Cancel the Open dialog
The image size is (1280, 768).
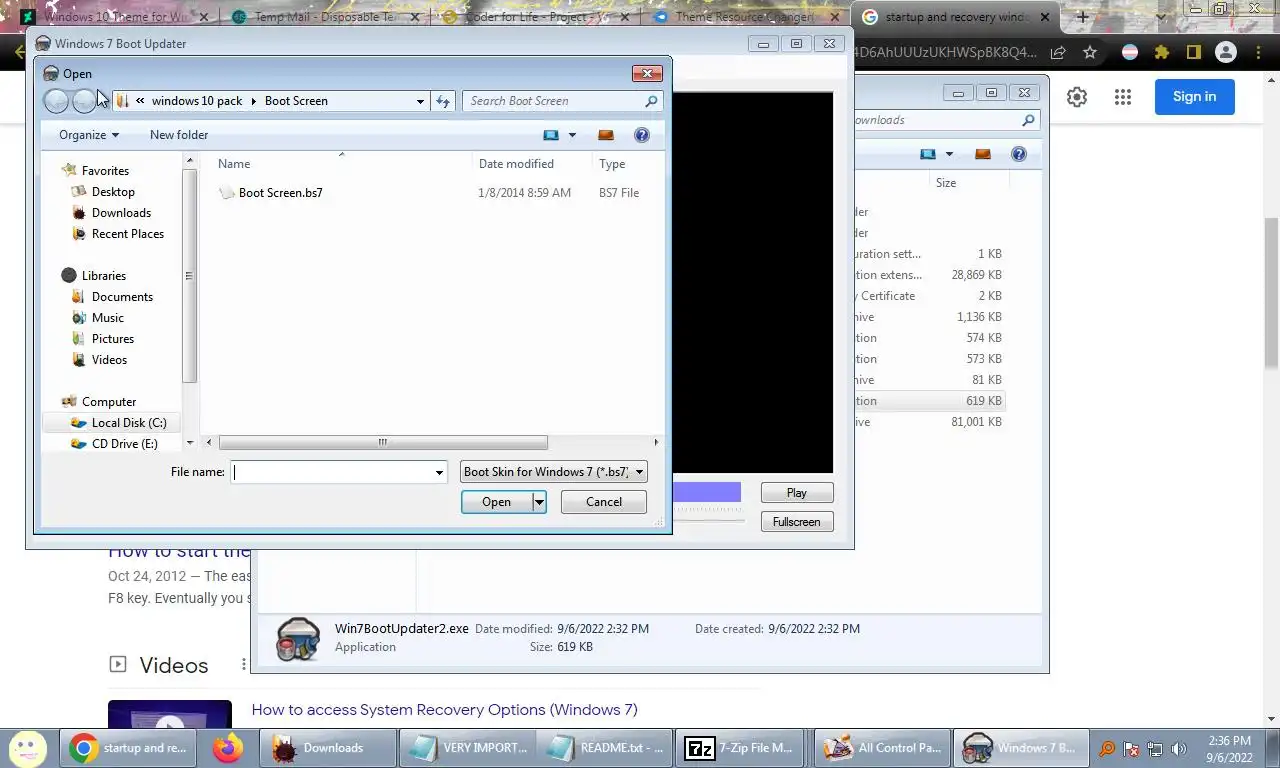[x=604, y=502]
